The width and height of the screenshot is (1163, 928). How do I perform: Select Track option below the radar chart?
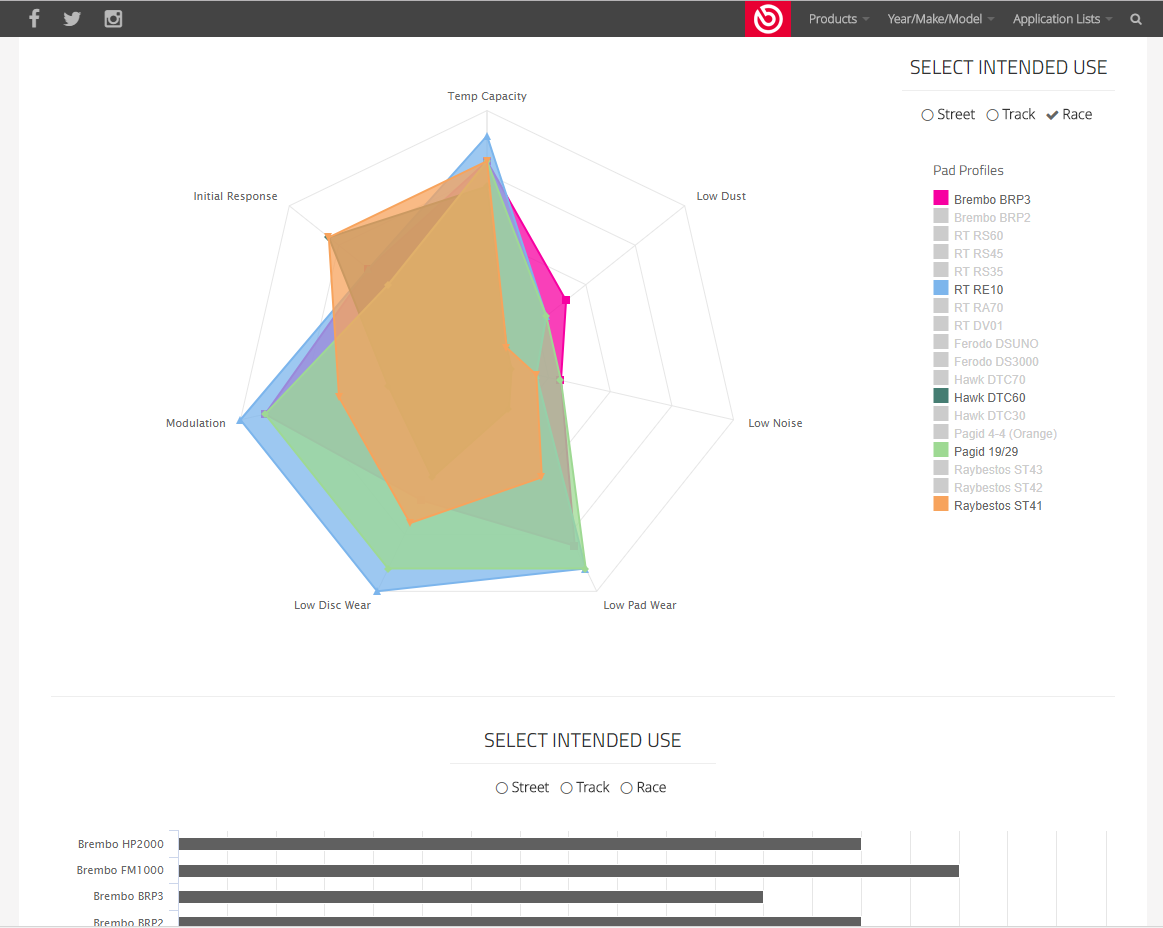pyautogui.click(x=567, y=788)
